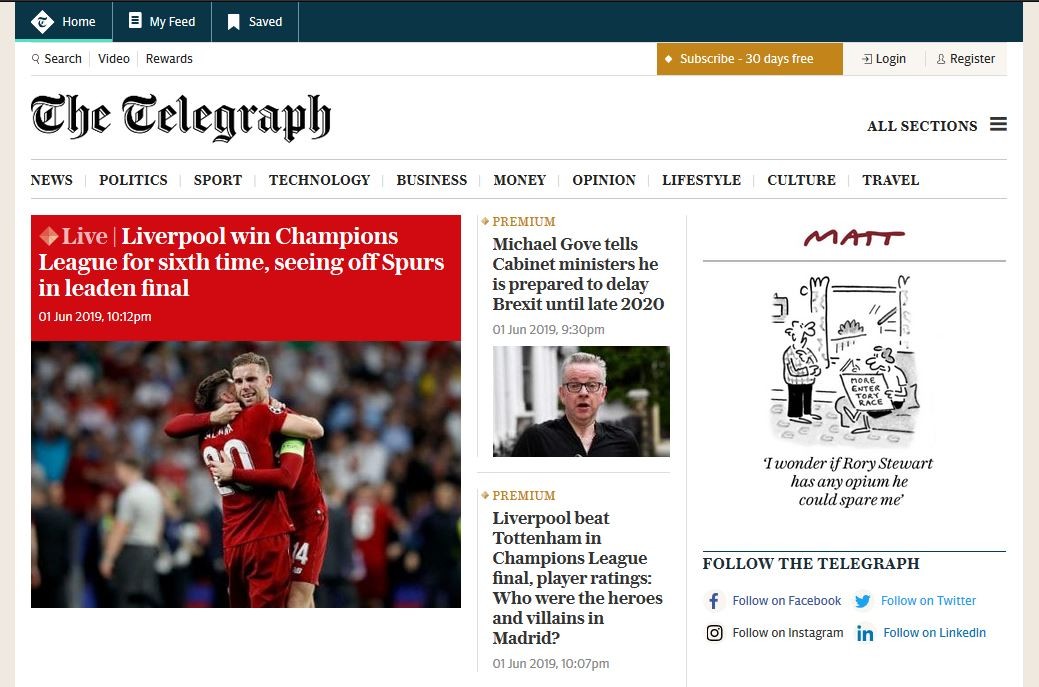Open the Video link

pos(114,59)
